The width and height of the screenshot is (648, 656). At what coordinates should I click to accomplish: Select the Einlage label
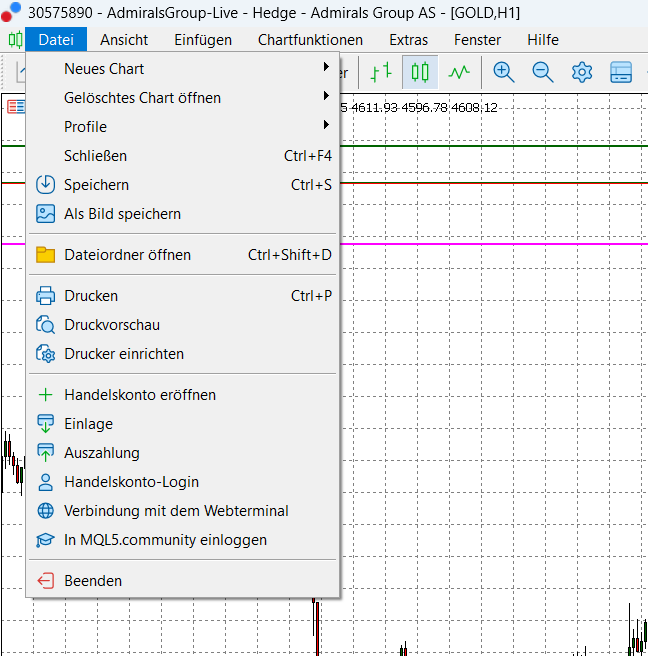point(88,424)
